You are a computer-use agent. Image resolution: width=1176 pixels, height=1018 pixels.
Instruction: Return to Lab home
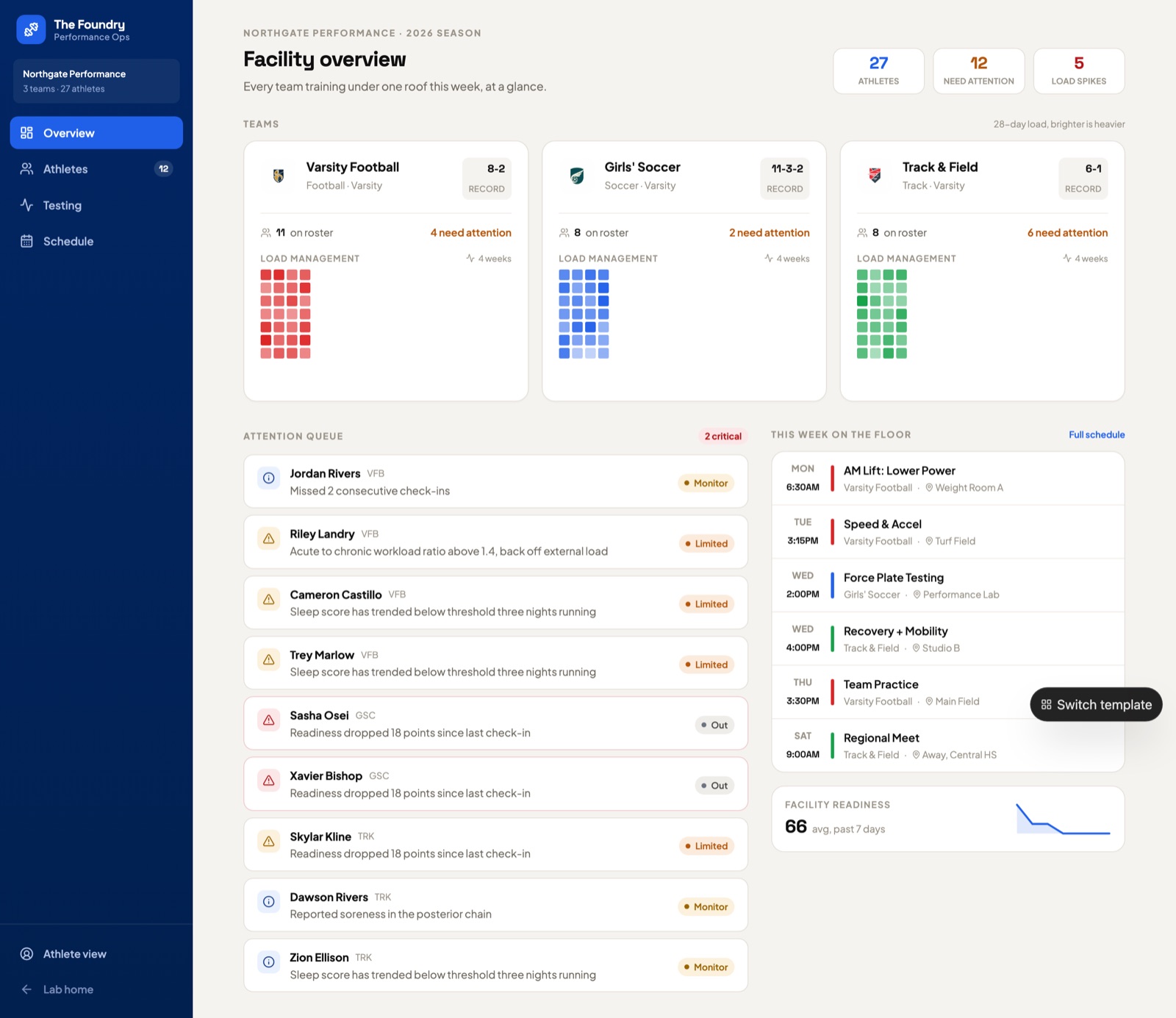tap(96, 989)
